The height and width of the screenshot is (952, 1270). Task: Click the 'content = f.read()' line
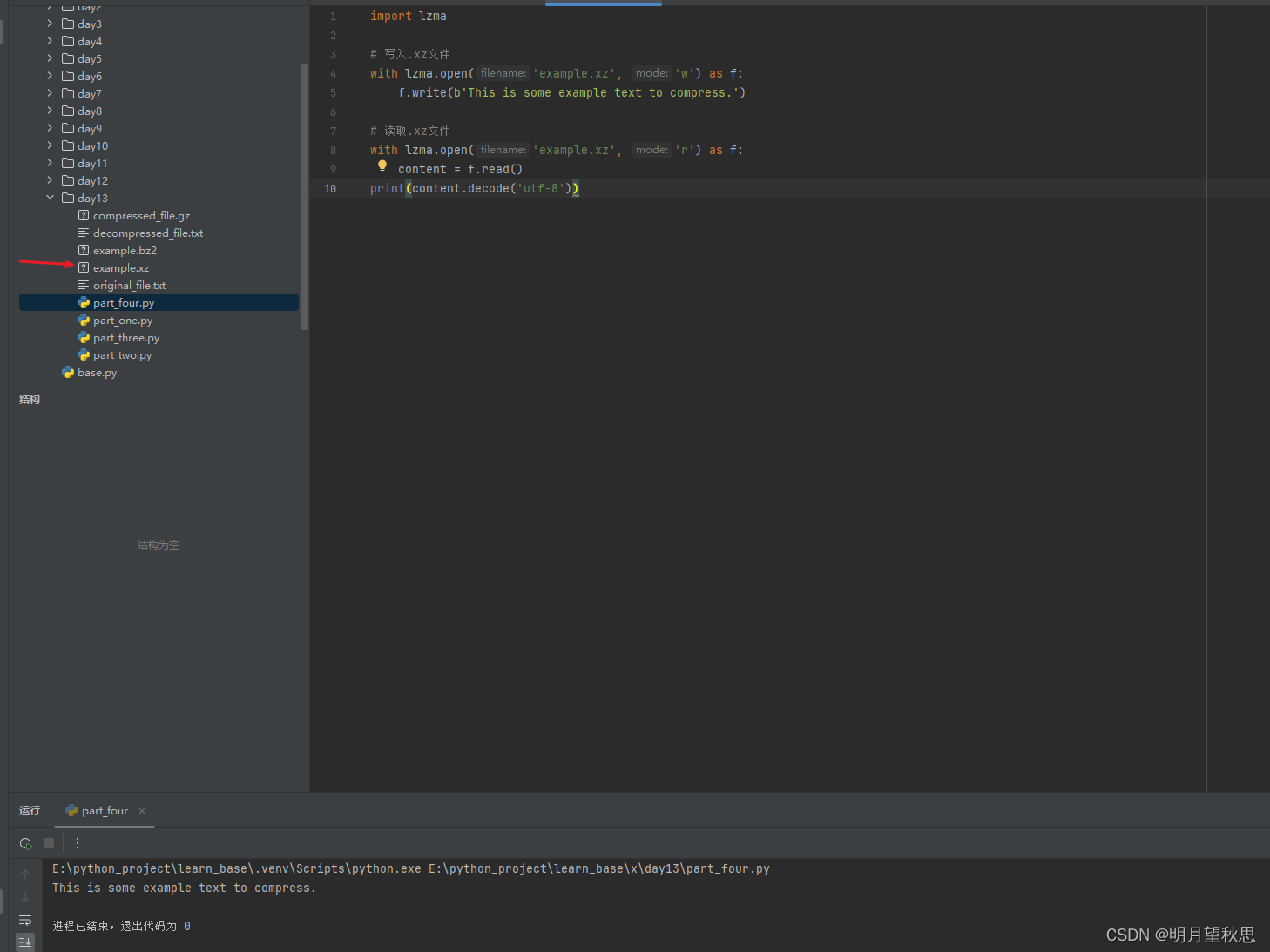pos(460,169)
